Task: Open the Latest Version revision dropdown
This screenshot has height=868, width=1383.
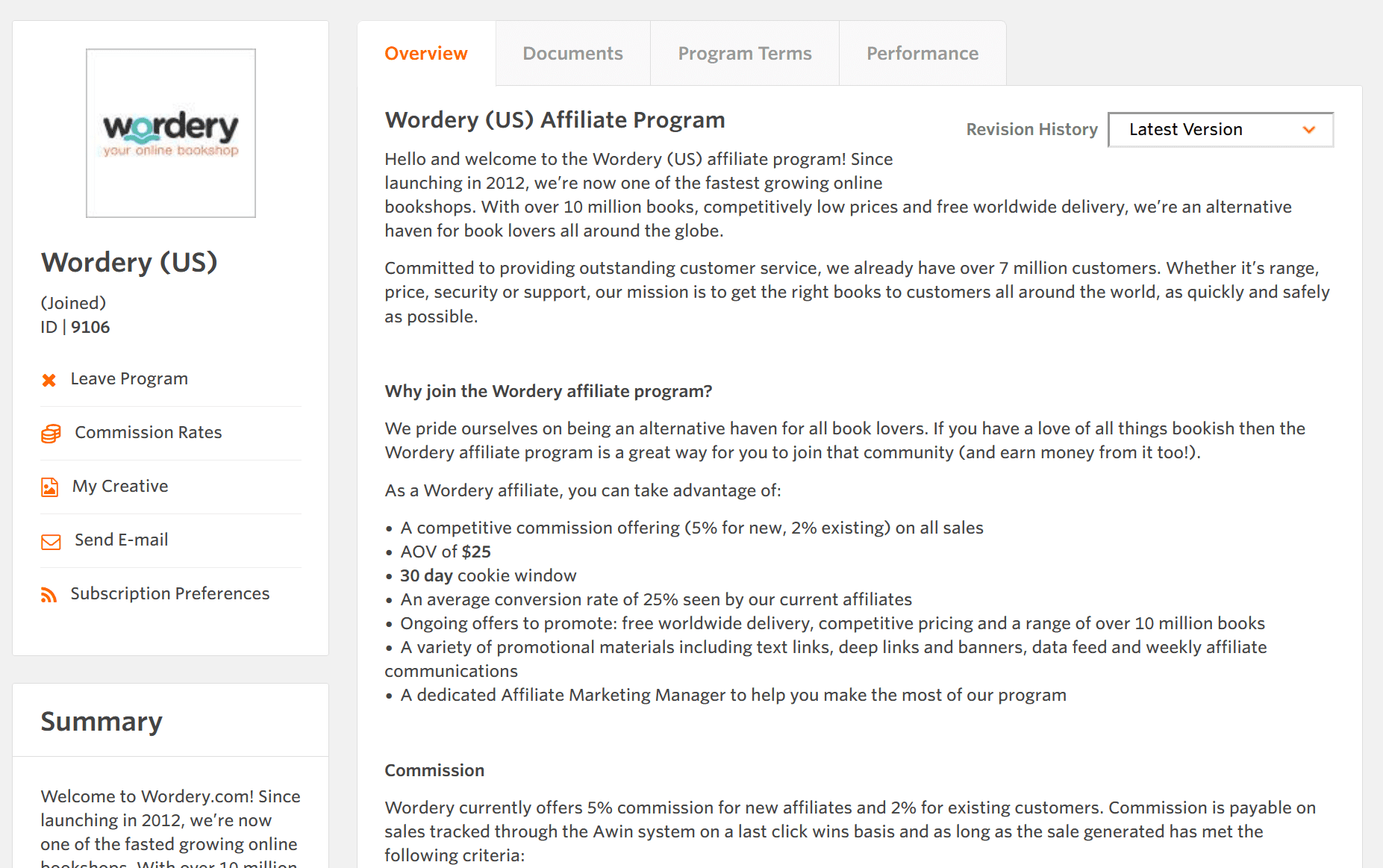Action: pyautogui.click(x=1220, y=130)
